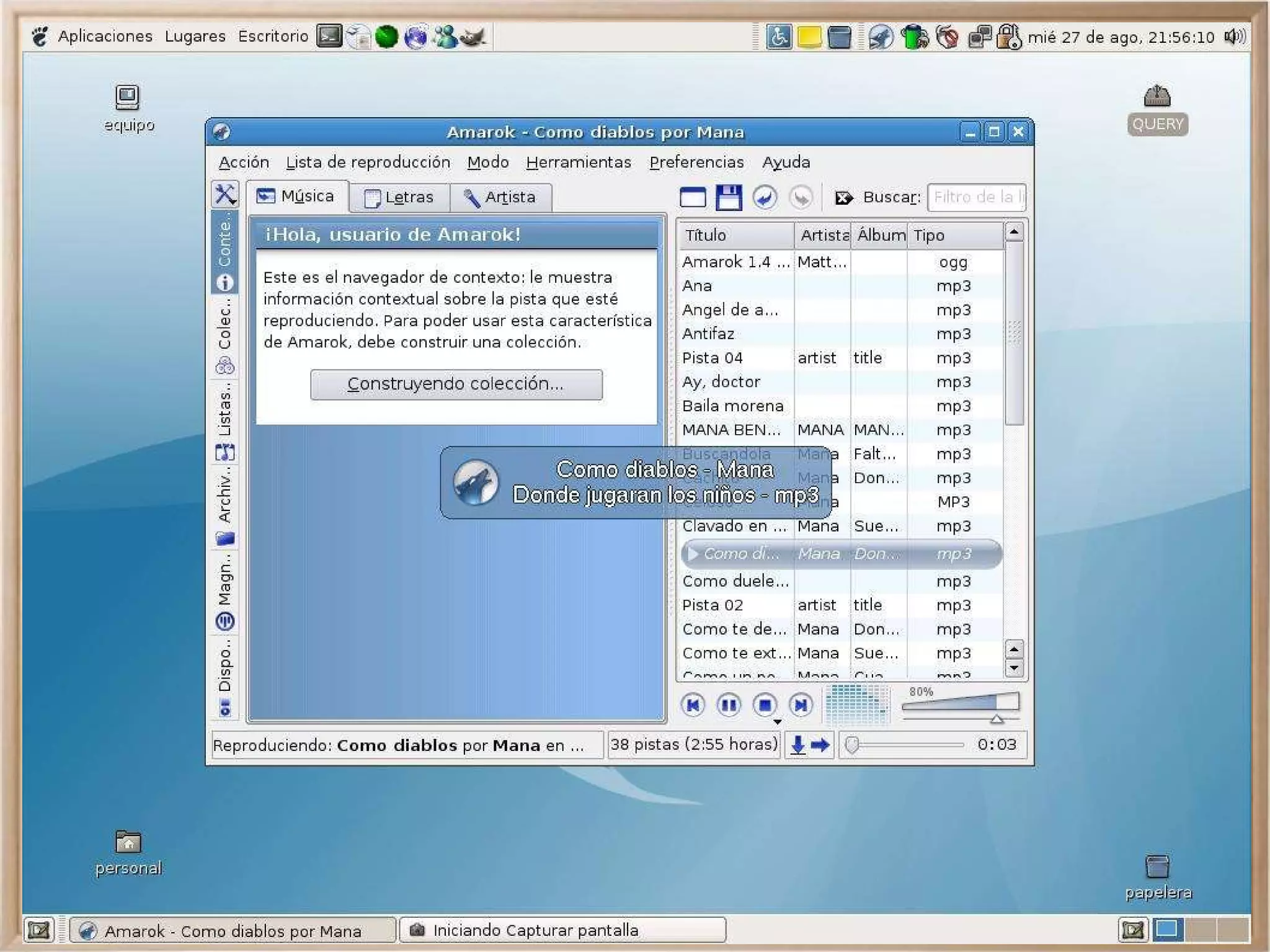
Task: Click the redo playlist icon
Action: [801, 197]
